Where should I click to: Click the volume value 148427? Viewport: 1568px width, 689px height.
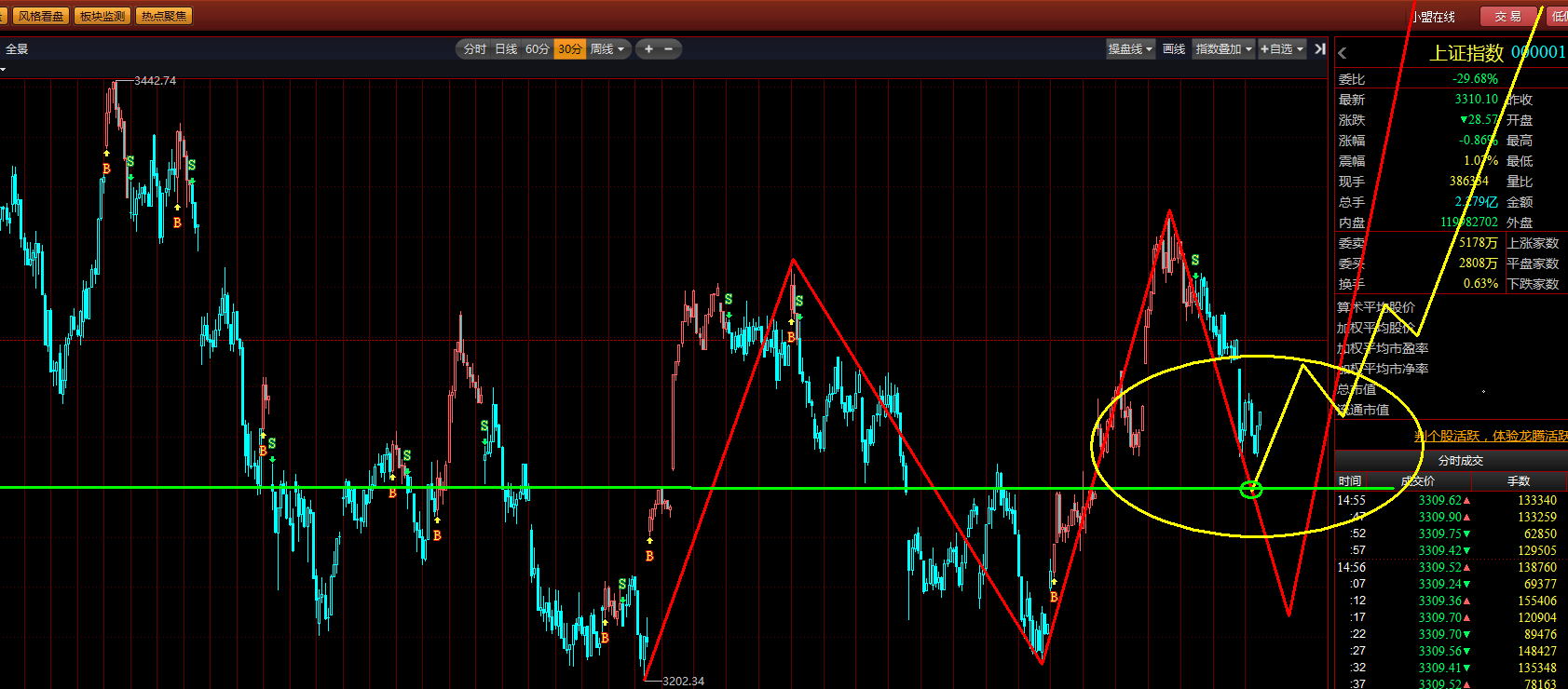1537,651
